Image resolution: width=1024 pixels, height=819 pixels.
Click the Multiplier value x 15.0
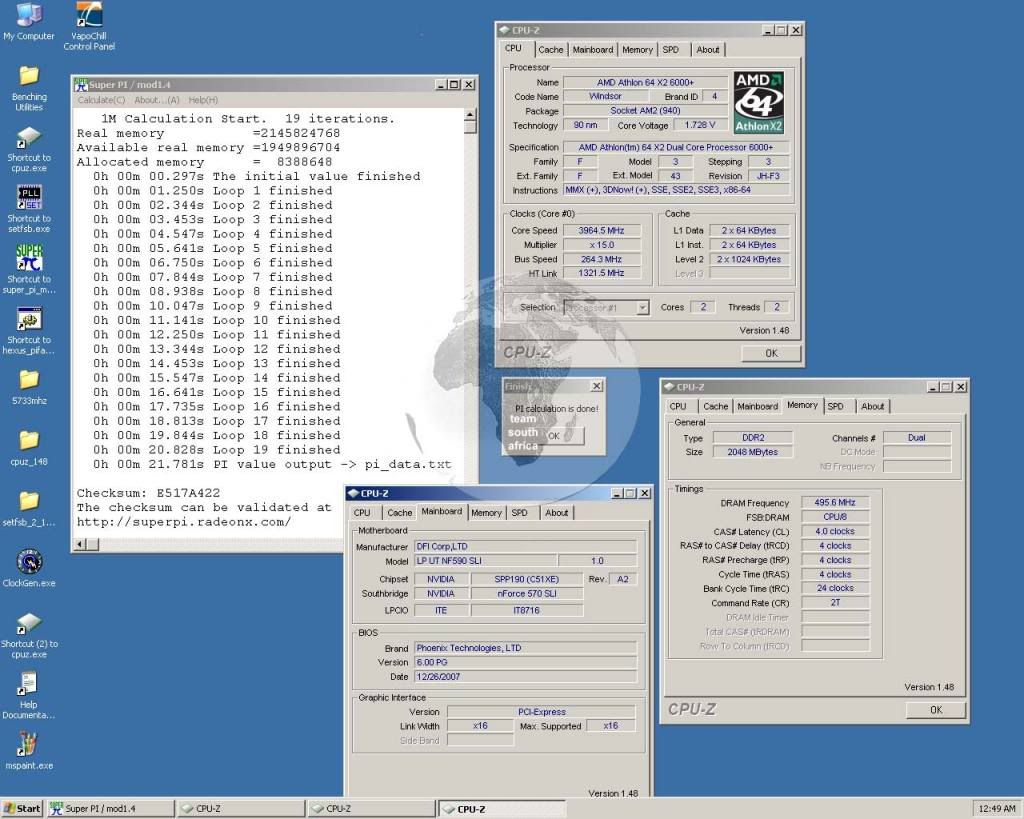[601, 245]
